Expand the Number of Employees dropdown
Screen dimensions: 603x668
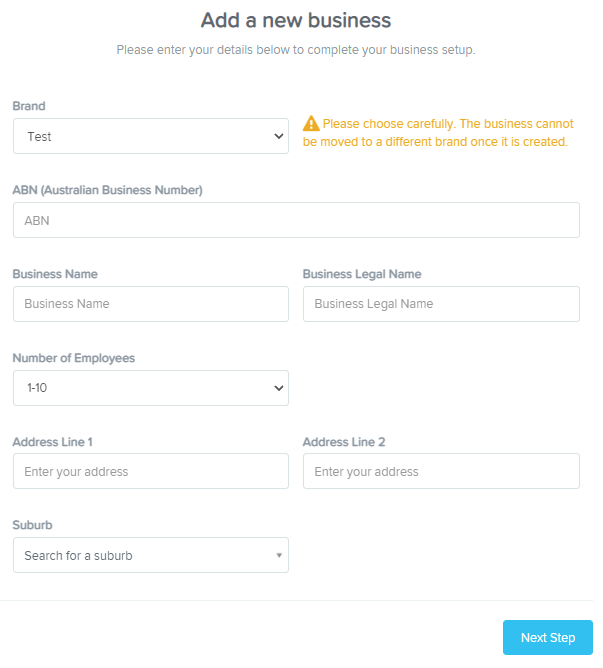click(x=151, y=388)
